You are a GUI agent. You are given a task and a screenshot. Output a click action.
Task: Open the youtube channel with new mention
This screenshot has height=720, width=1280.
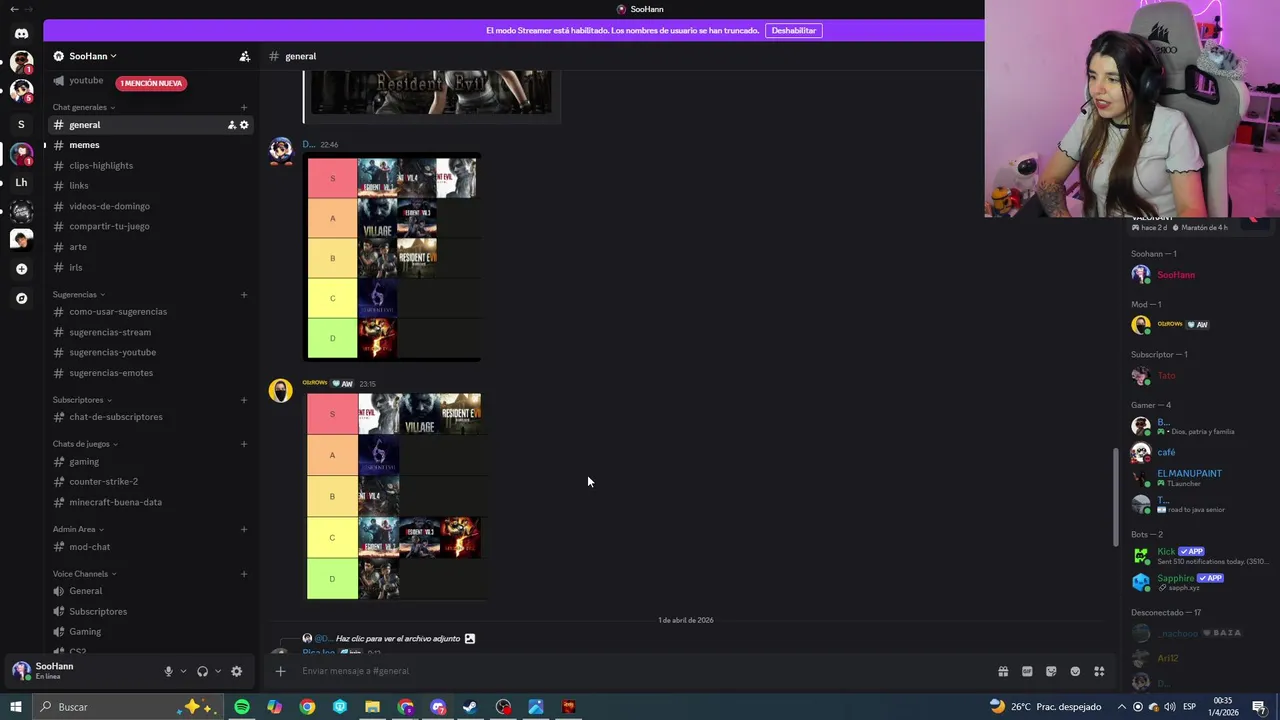[85, 81]
